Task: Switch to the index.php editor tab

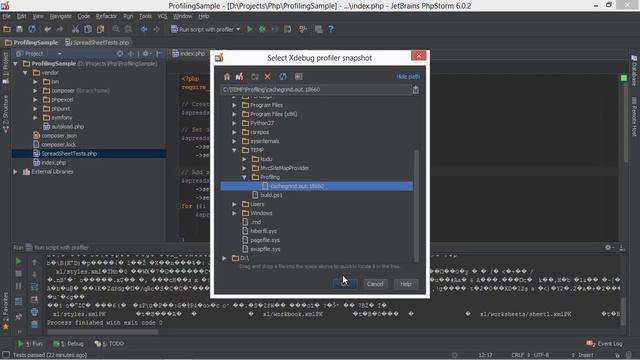Action: (x=189, y=53)
